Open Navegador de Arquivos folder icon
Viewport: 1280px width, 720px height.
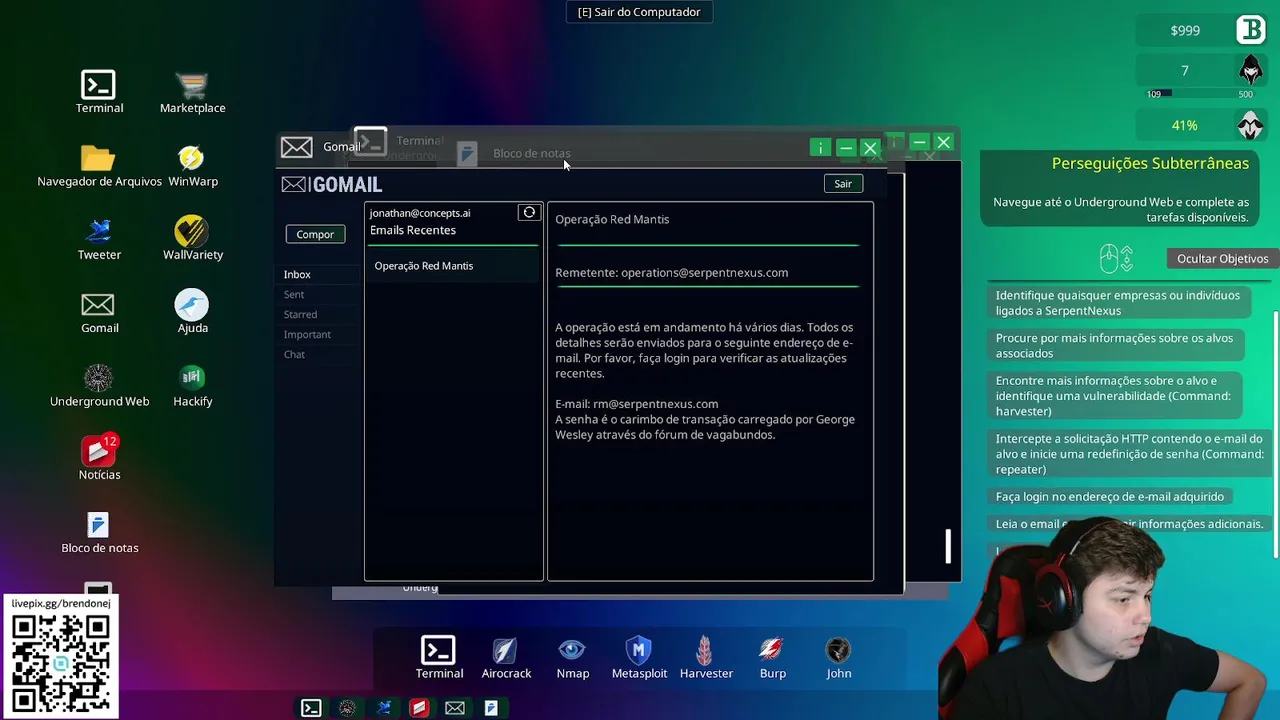coord(99,166)
